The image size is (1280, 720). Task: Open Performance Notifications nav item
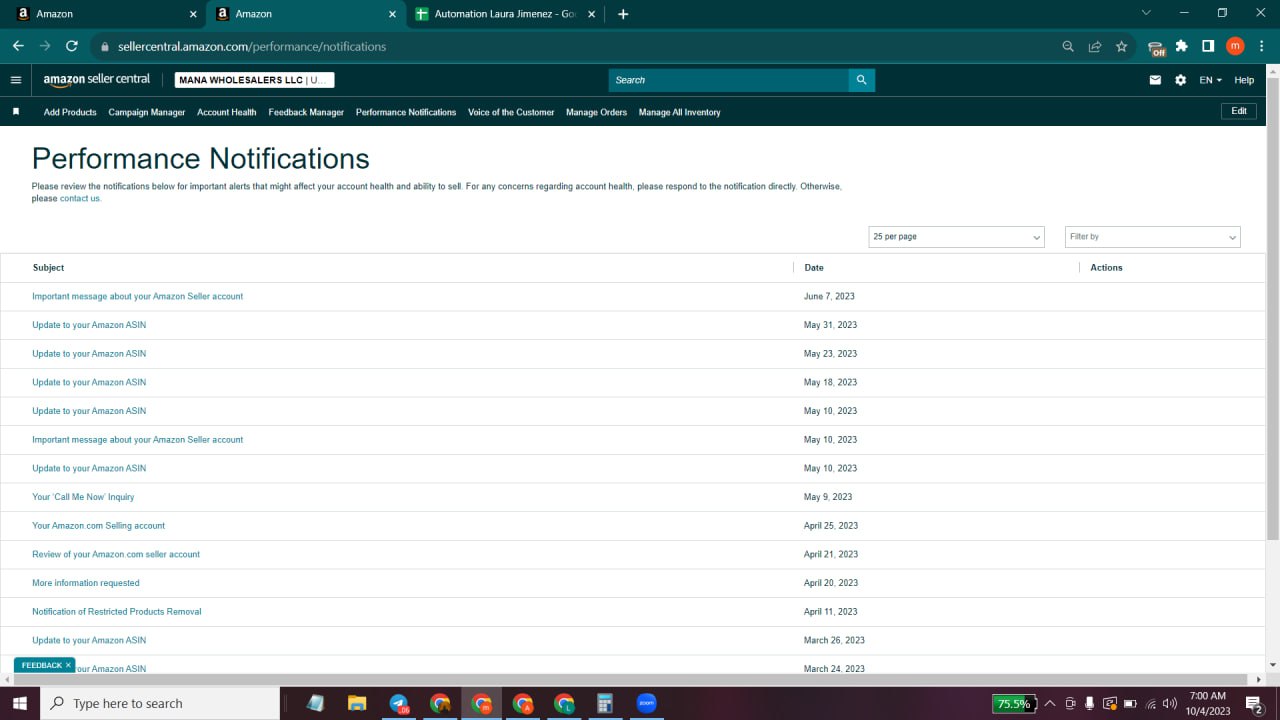406,112
